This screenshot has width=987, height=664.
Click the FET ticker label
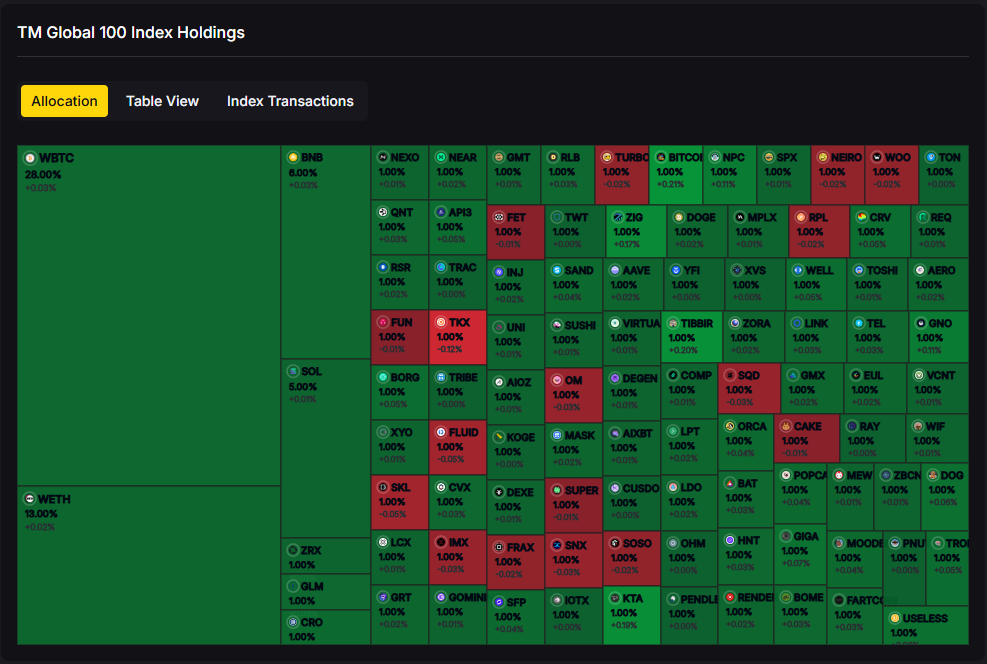tap(516, 217)
